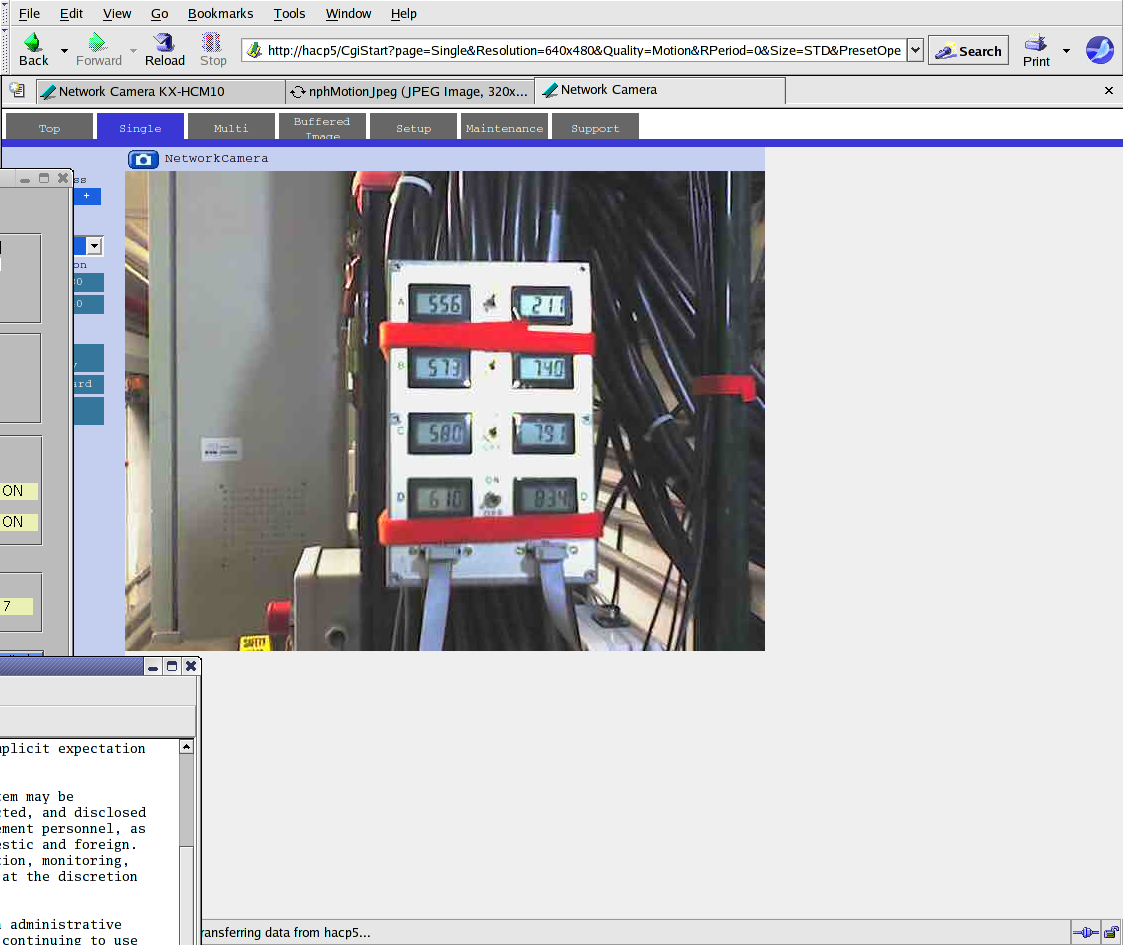Select the Single view page
Viewport: 1123px width, 945px height.
[140, 127]
